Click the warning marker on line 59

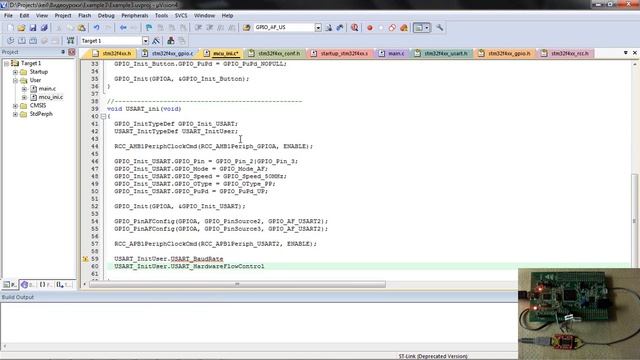[x=85, y=259]
